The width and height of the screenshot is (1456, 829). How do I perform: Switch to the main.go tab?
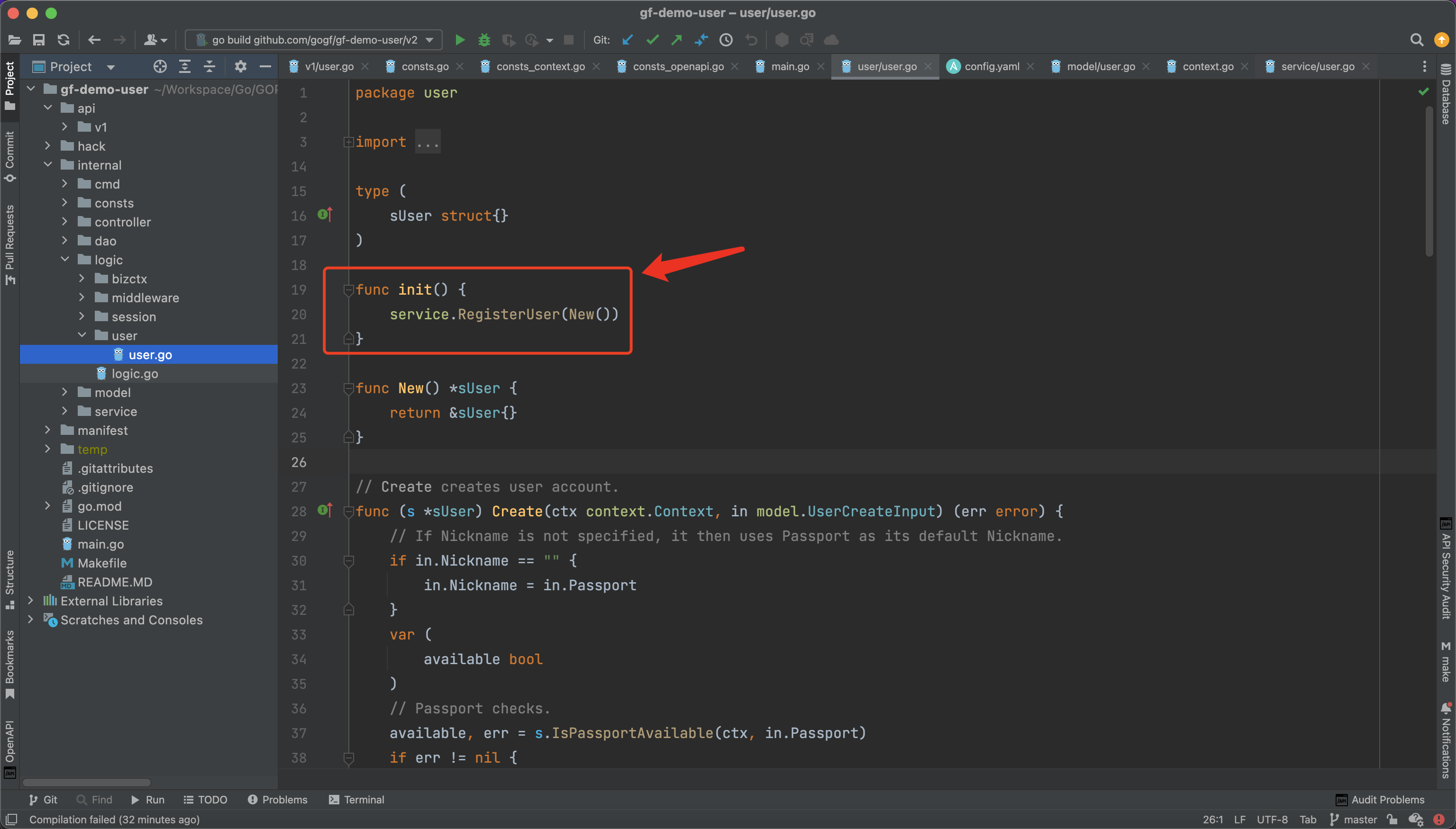tap(790, 67)
